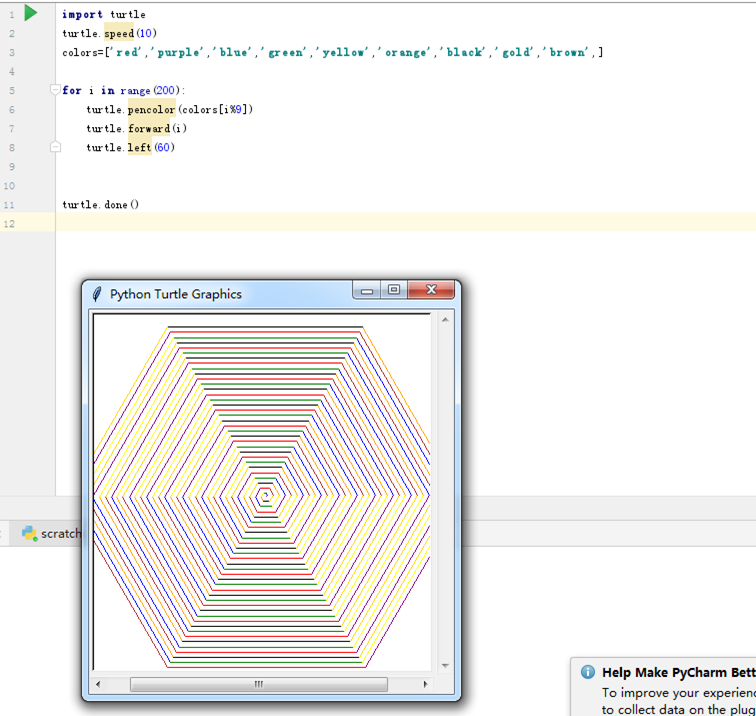Click left arrow of Turtle horizontal scrollbar

pyautogui.click(x=97, y=684)
